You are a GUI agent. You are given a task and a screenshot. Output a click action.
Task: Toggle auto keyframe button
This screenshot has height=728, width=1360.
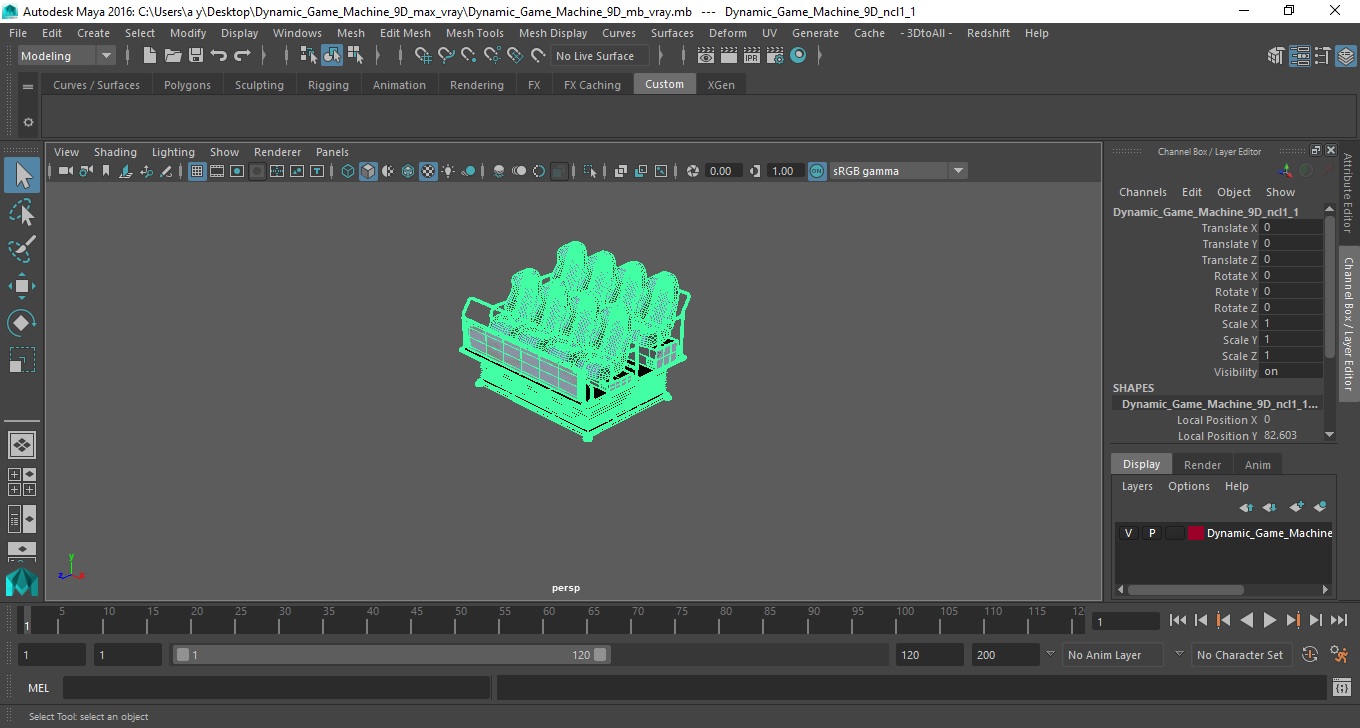pos(1310,655)
